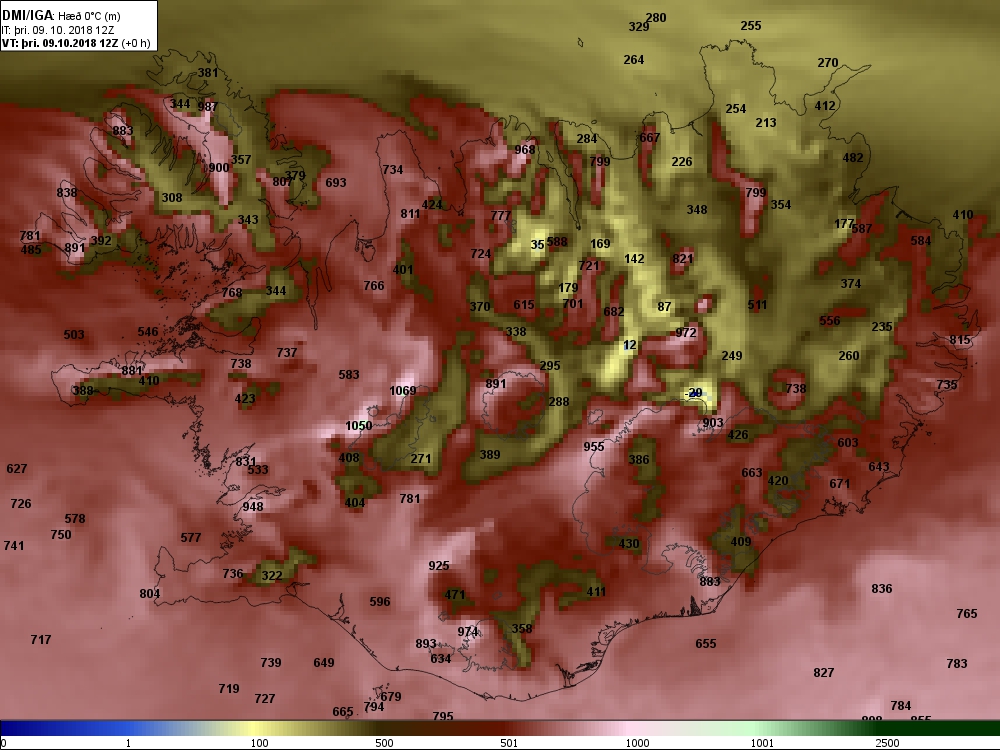Click the map value '142'

pos(634,258)
